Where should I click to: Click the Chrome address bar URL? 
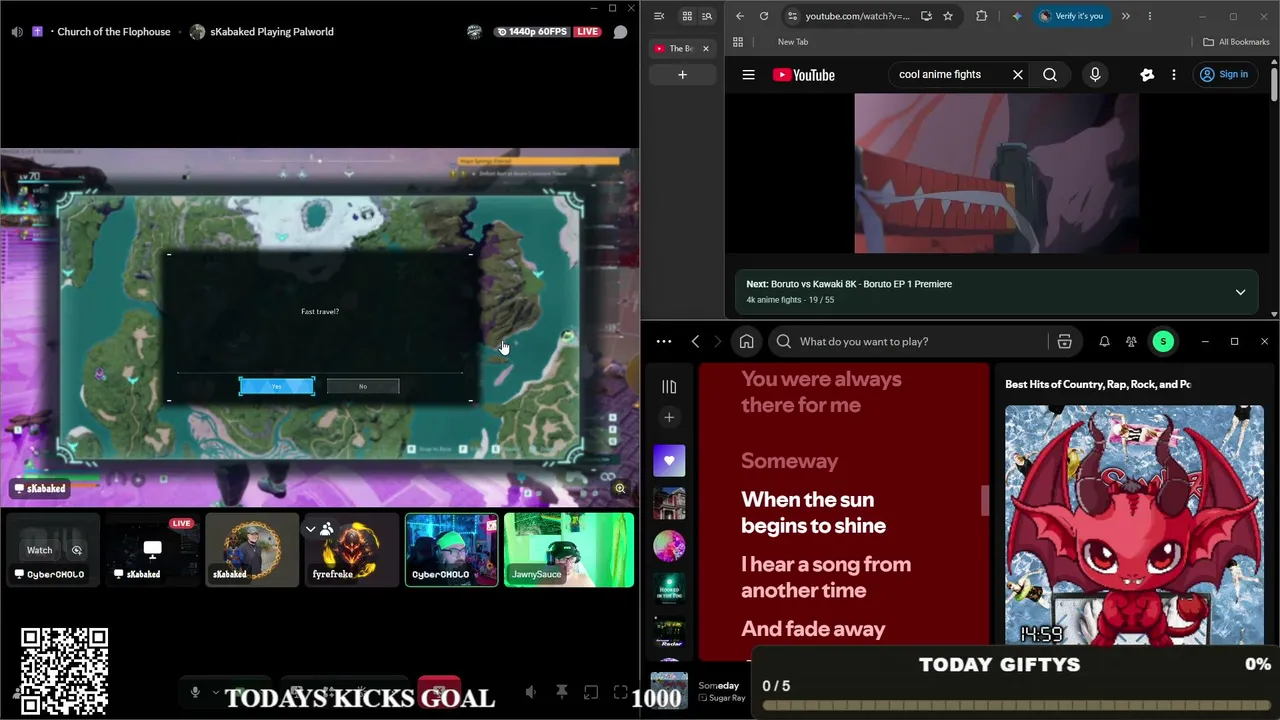[857, 16]
